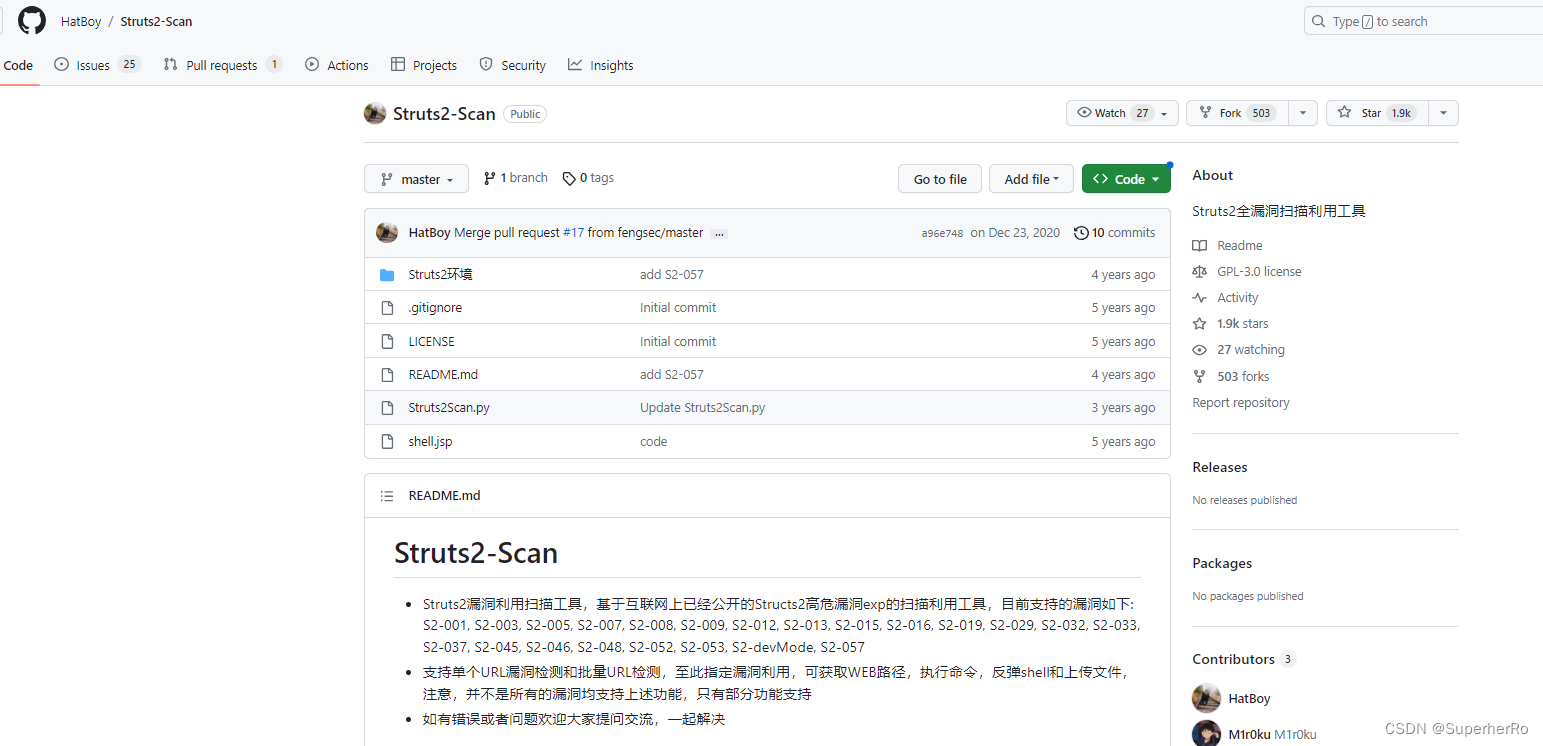The height and width of the screenshot is (746, 1543).
Task: Click the Public repository label
Action: [x=525, y=114]
